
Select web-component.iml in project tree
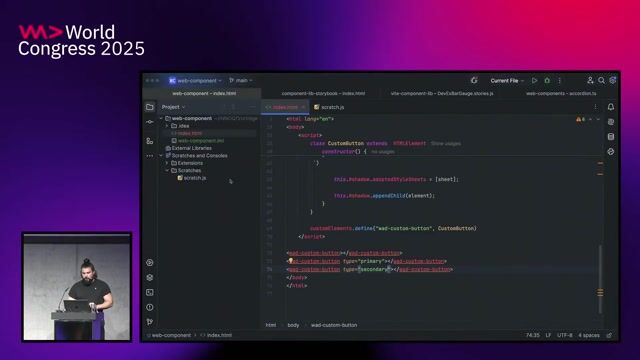[x=200, y=141]
